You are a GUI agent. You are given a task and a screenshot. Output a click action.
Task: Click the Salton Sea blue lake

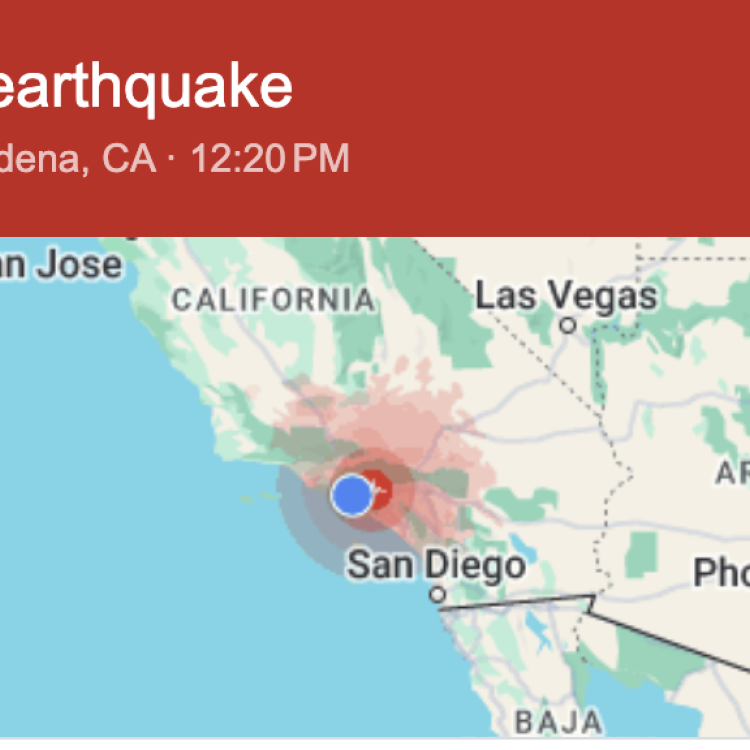tap(519, 546)
